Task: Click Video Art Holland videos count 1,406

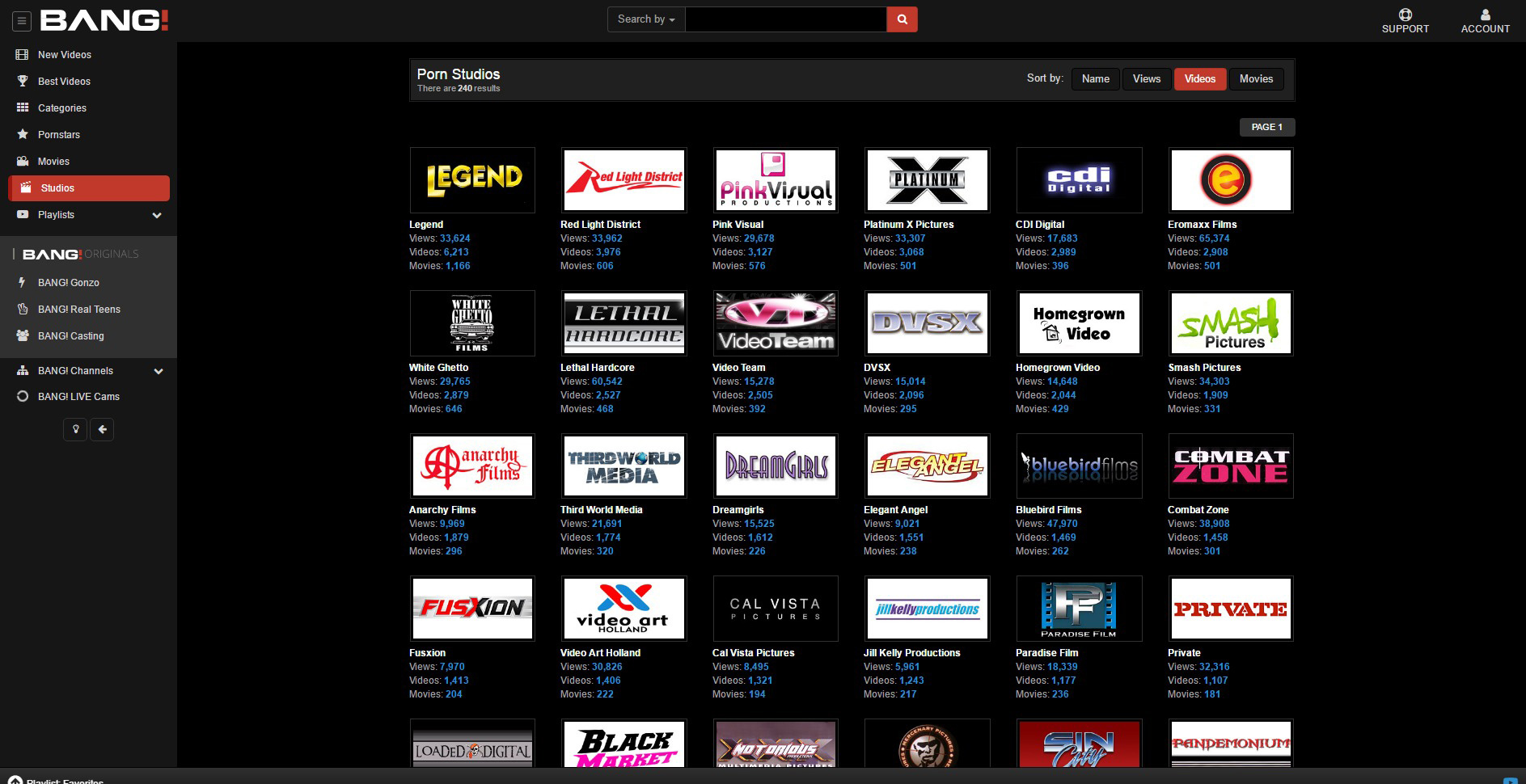Action: [x=608, y=681]
